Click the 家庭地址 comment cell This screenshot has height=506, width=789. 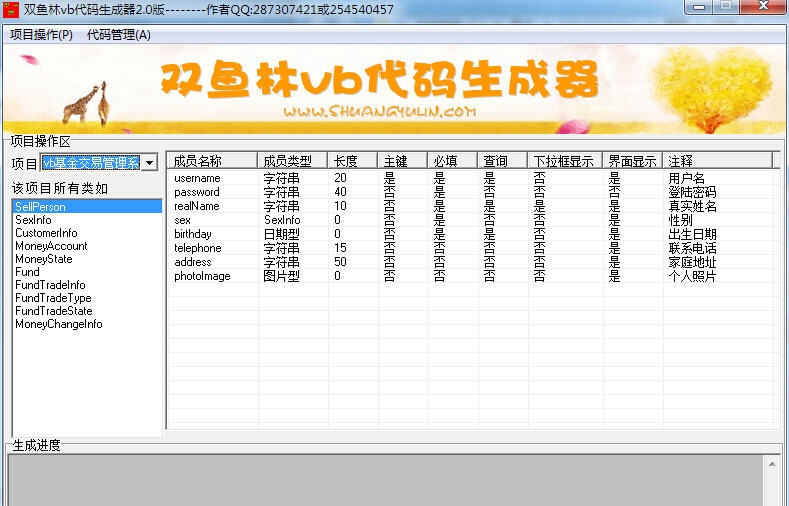tap(692, 262)
